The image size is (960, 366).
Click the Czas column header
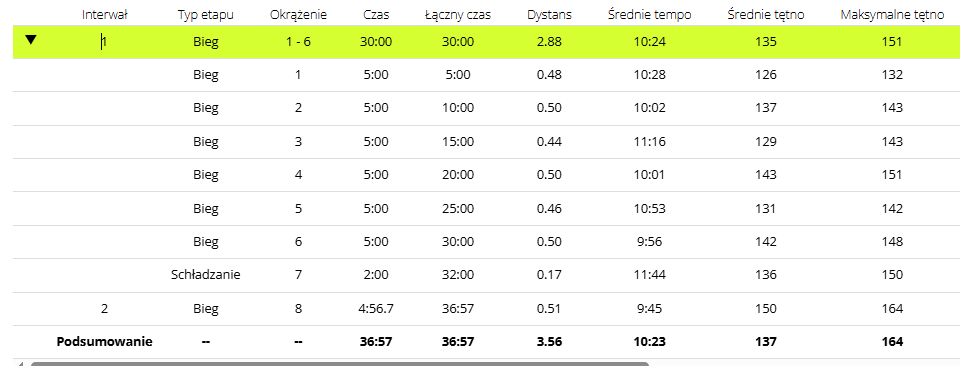point(376,15)
